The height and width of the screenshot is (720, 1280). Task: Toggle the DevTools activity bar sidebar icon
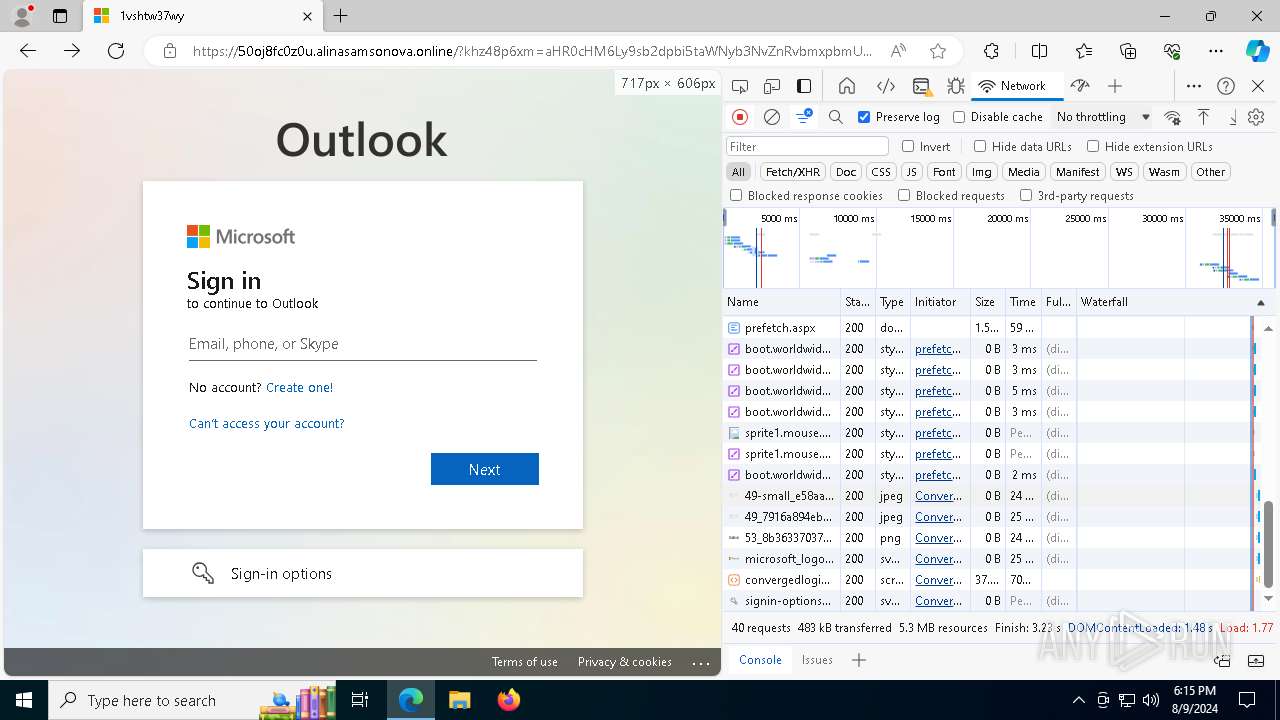[x=804, y=86]
